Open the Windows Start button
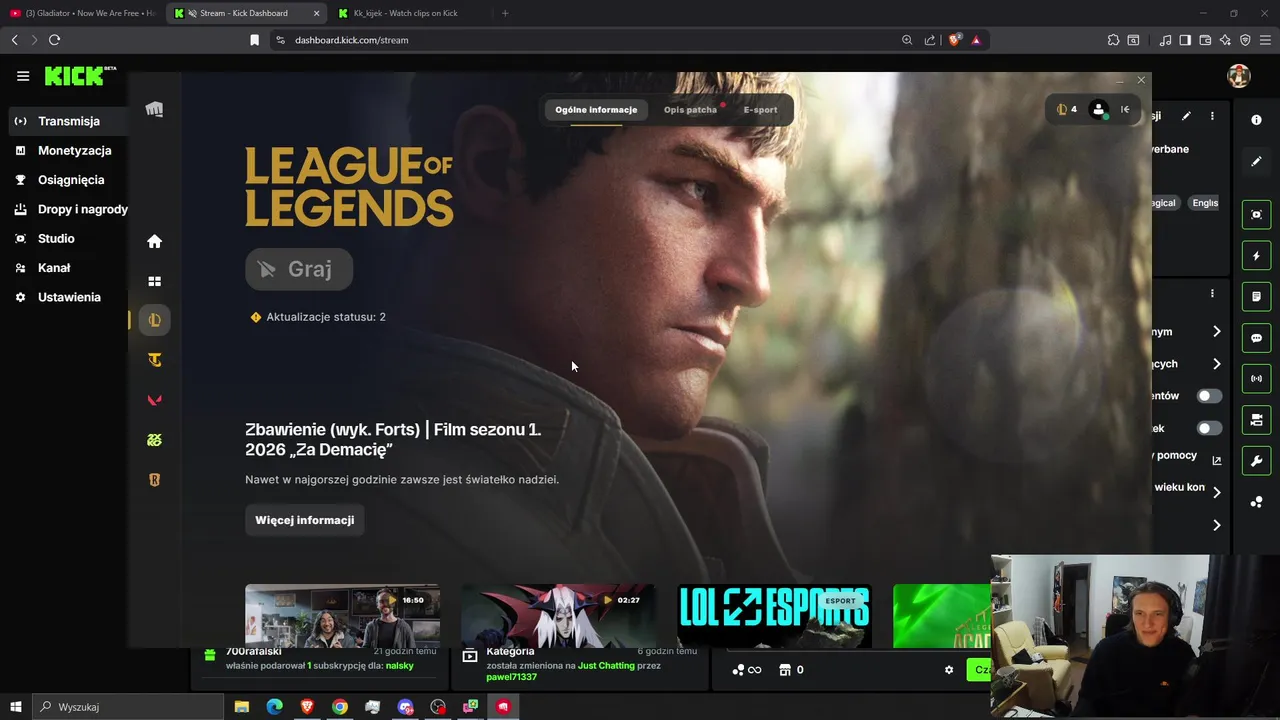 click(15, 707)
